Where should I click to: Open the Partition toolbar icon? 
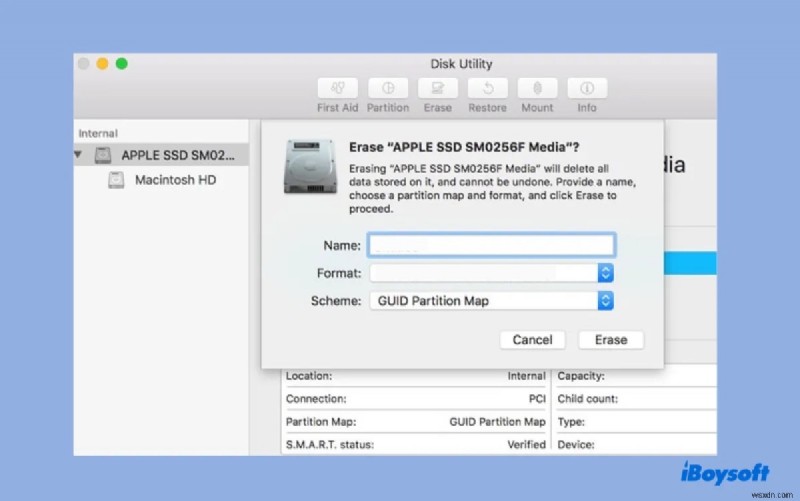388,88
